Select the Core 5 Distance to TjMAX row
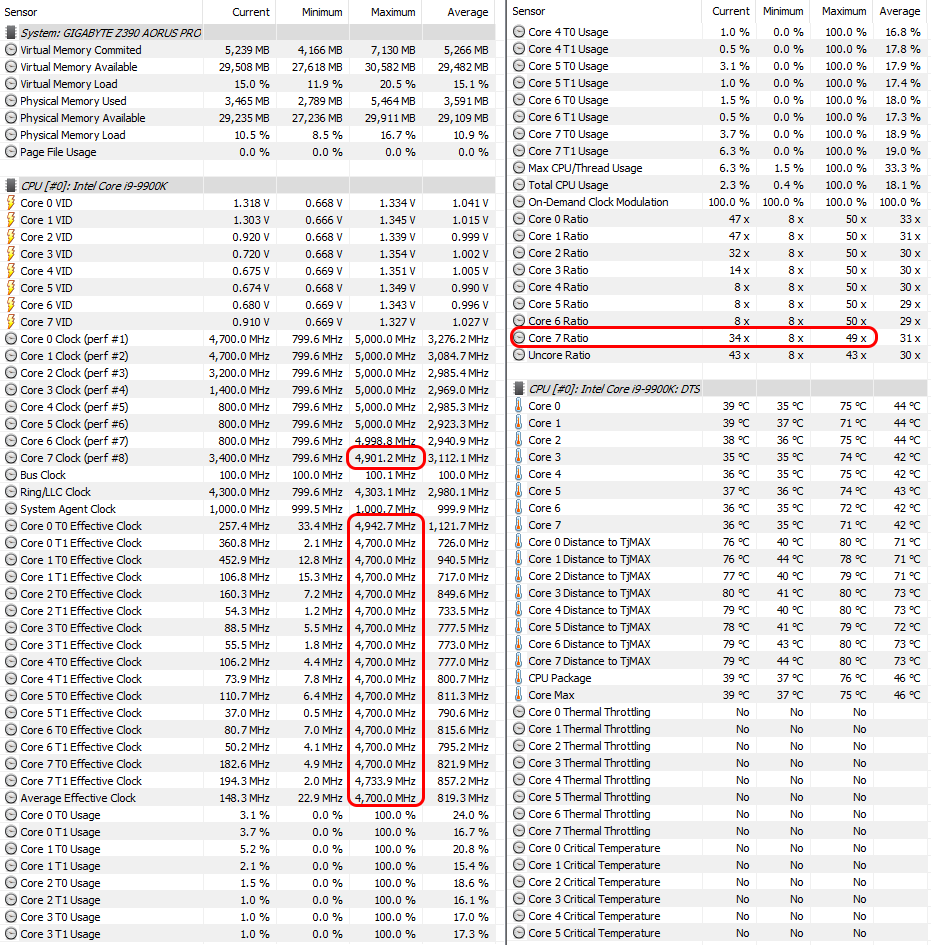 [x=718, y=627]
